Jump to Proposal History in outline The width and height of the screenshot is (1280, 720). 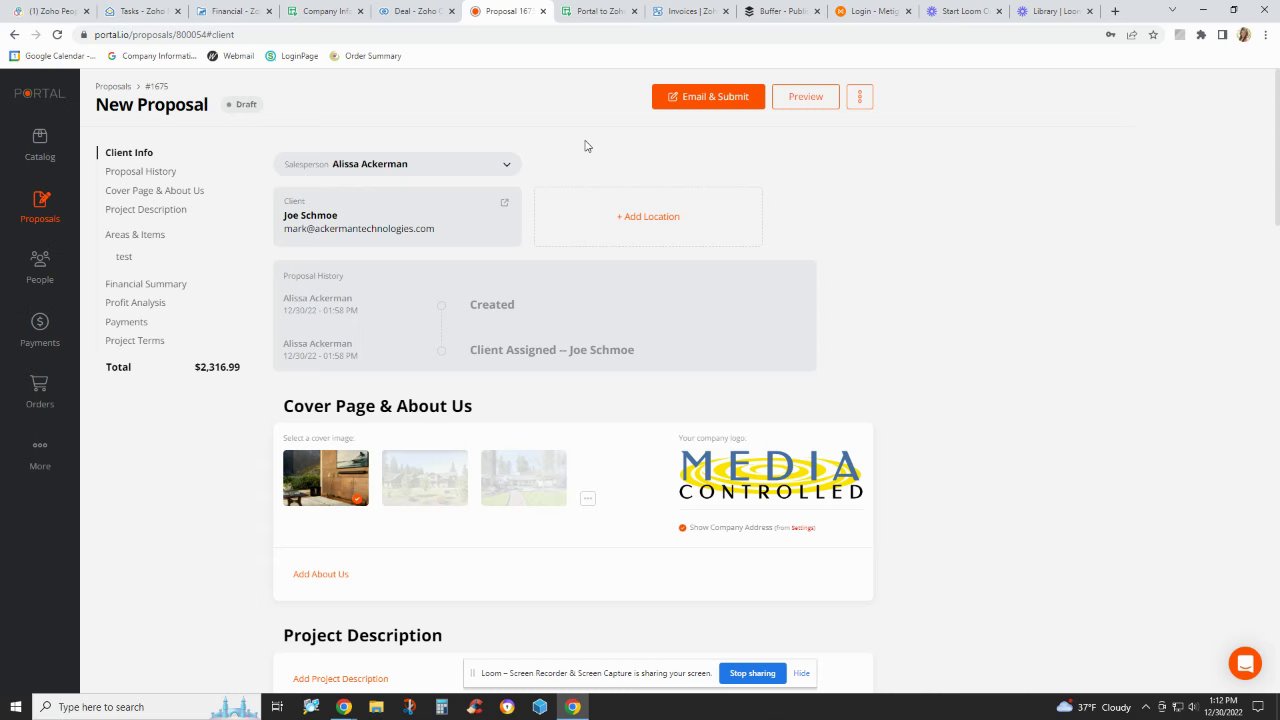click(x=140, y=171)
